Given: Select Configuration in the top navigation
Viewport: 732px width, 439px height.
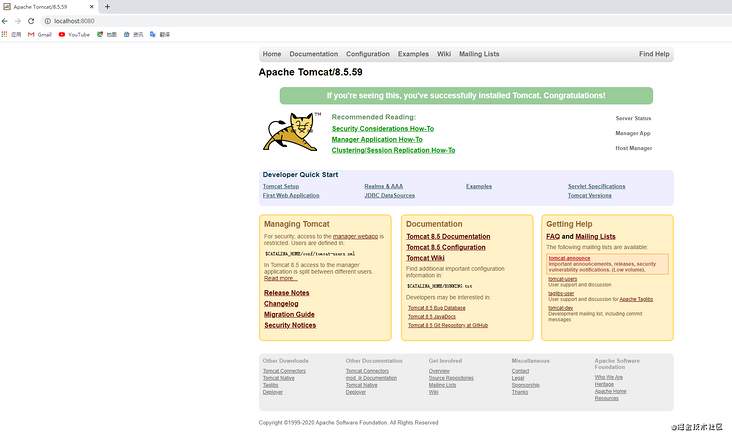Looking at the screenshot, I should (x=368, y=54).
